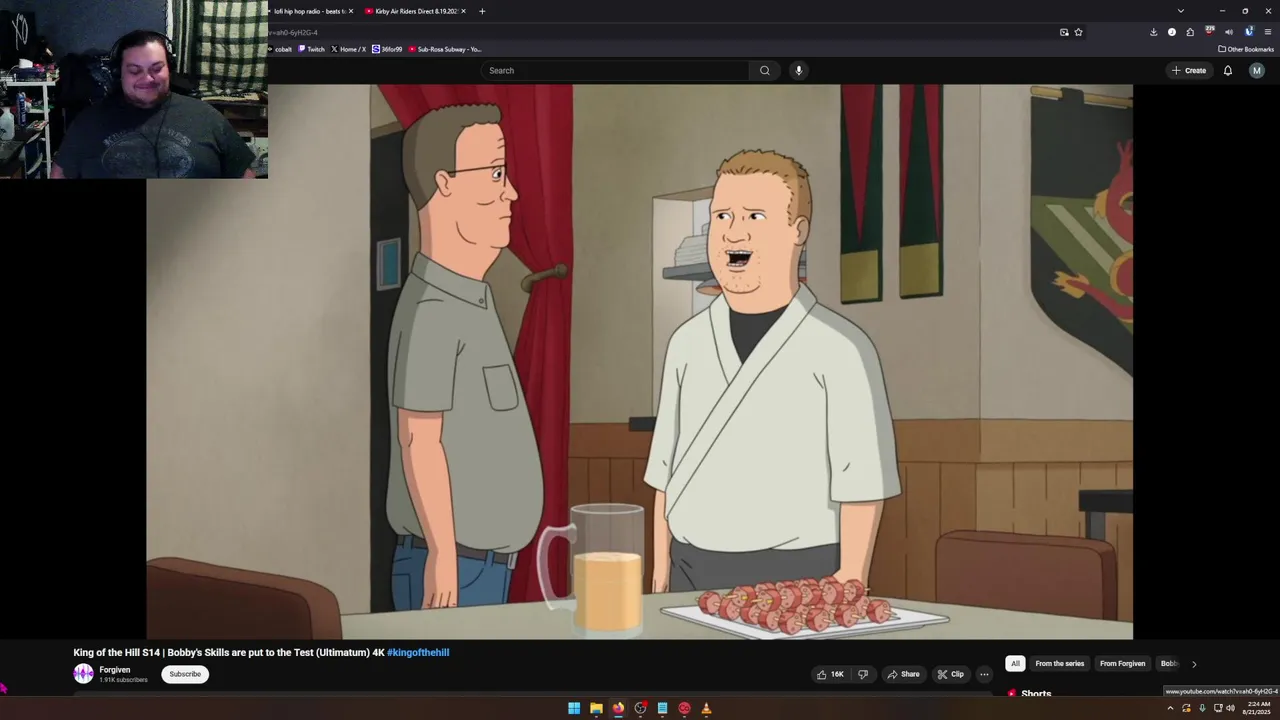The height and width of the screenshot is (720, 1280).
Task: Open Windows Start menu
Action: click(574, 708)
